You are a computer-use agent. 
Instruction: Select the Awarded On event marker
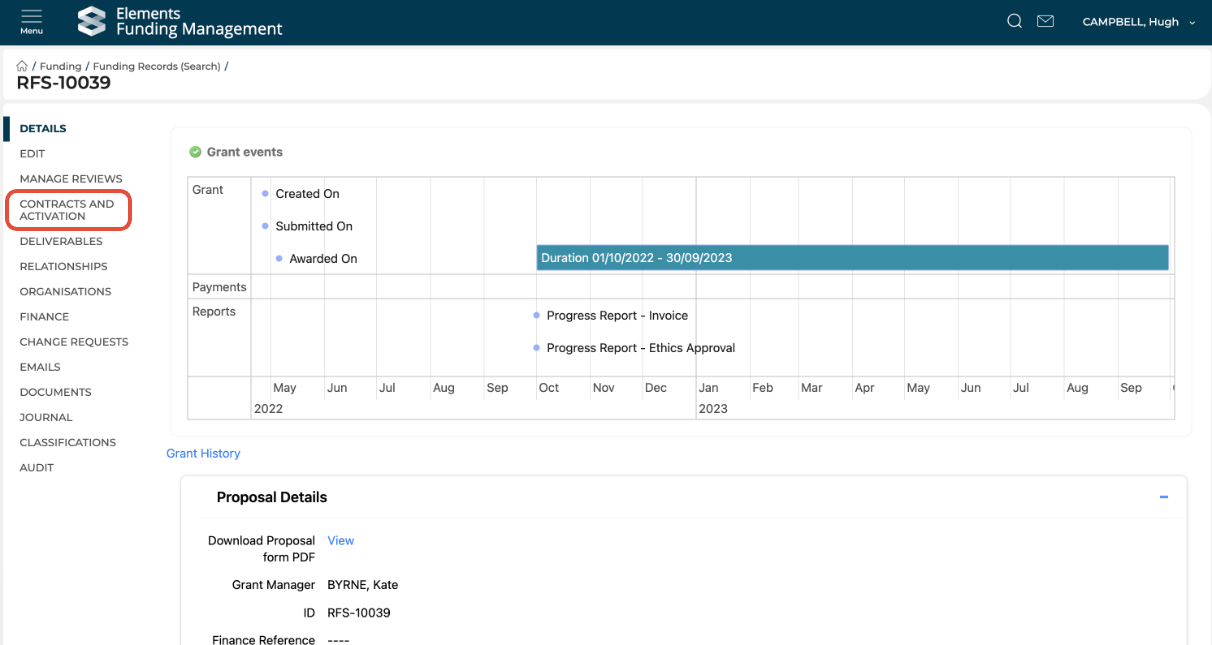tap(279, 258)
